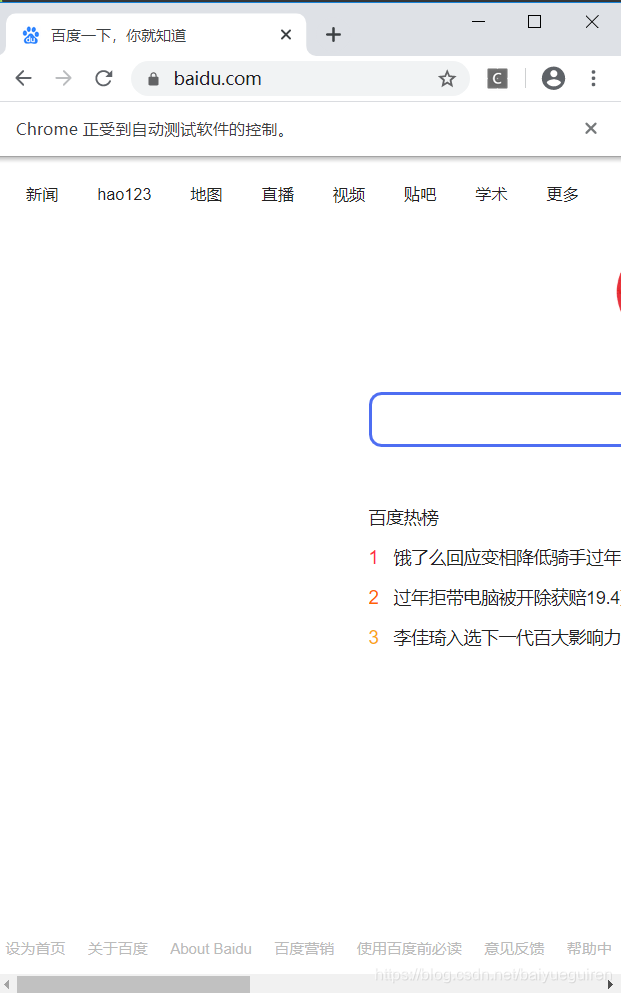The width and height of the screenshot is (621, 993).
Task: Click the 百度热榜 heading
Action: (404, 518)
